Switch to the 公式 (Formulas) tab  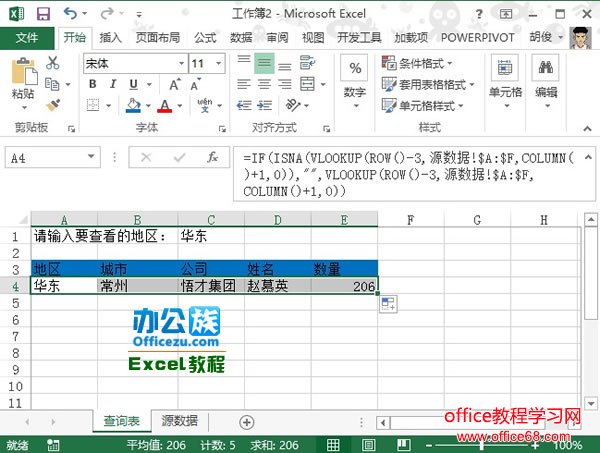(205, 37)
